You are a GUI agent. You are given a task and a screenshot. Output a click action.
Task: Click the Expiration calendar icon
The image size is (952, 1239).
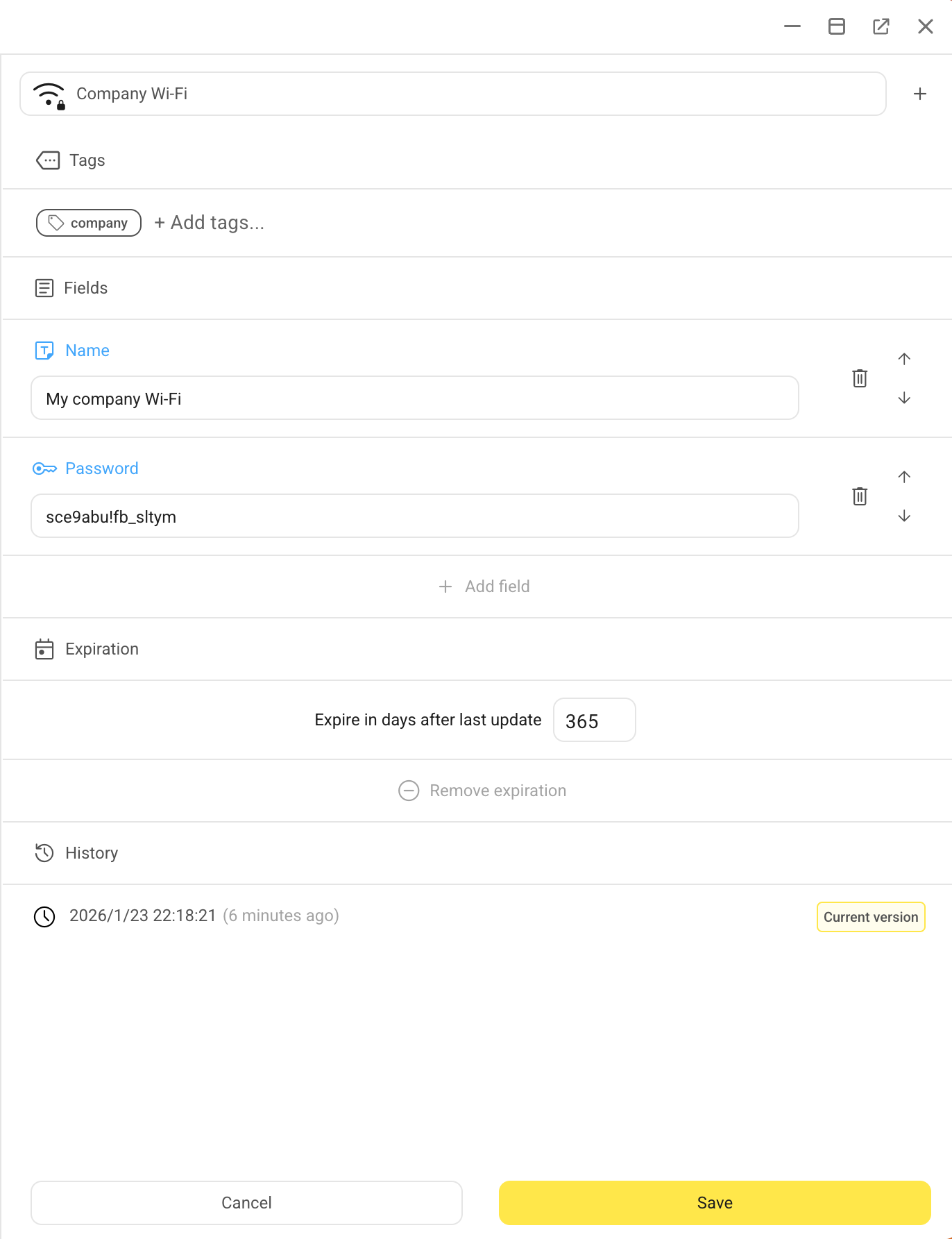[44, 649]
